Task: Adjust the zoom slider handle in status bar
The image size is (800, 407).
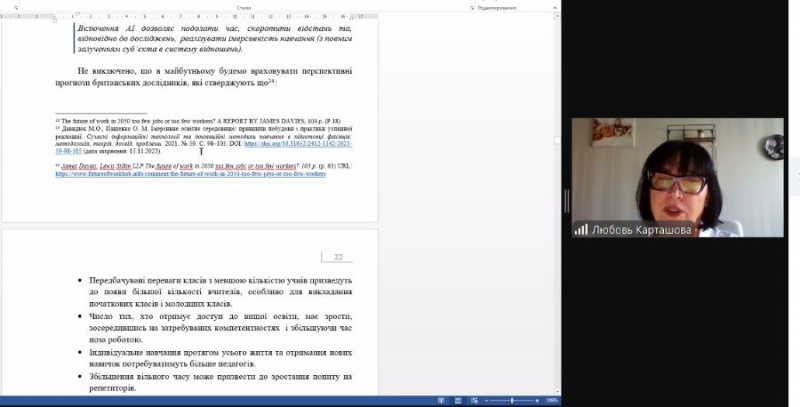Action: (512, 400)
